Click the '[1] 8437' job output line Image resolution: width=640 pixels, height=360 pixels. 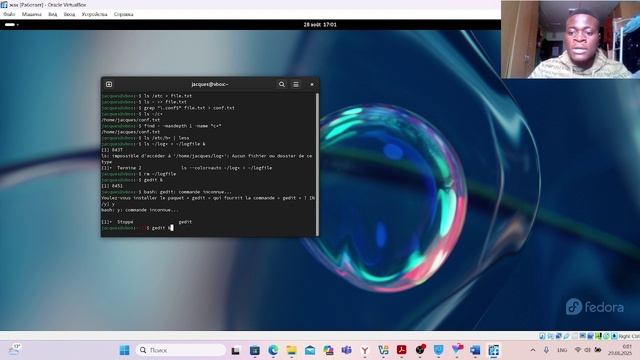(x=112, y=150)
